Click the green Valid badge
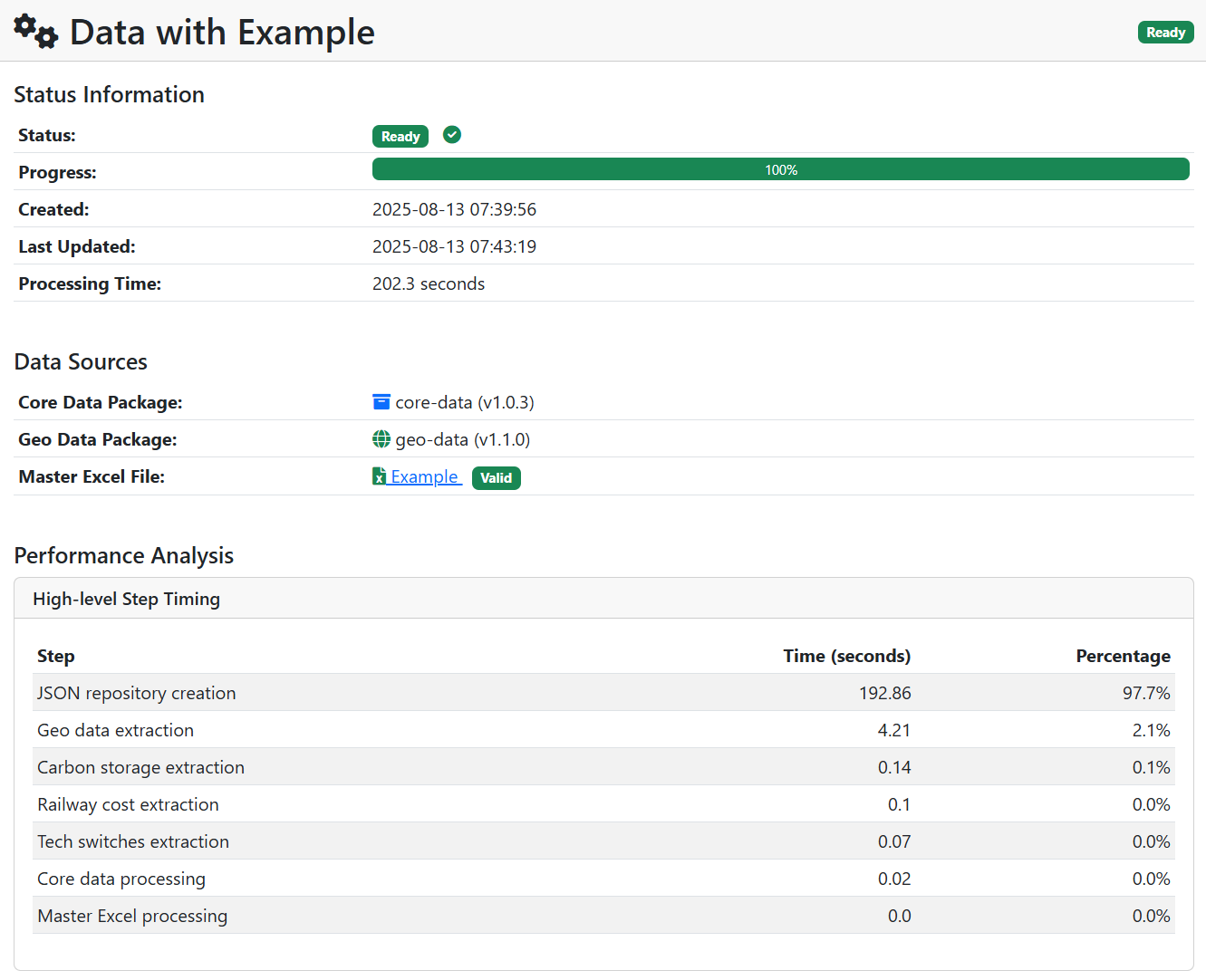This screenshot has height=980, width=1206. tap(496, 477)
